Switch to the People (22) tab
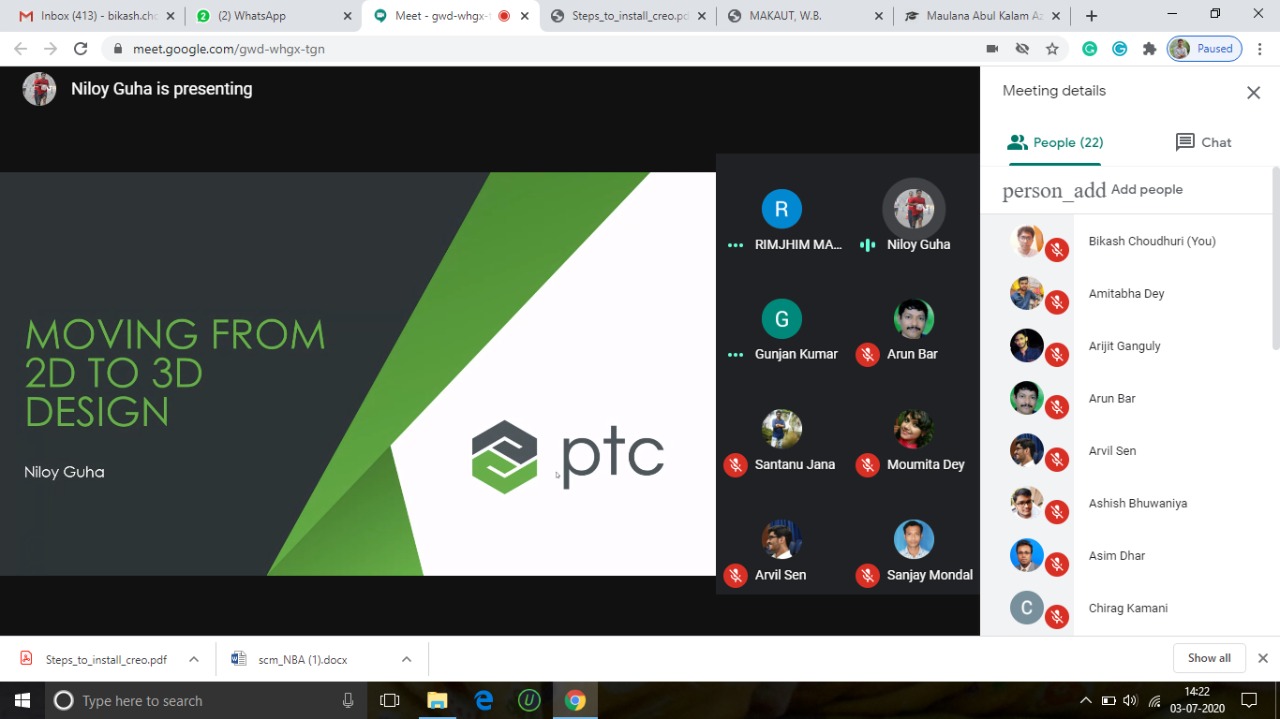The image size is (1280, 719). (1055, 142)
